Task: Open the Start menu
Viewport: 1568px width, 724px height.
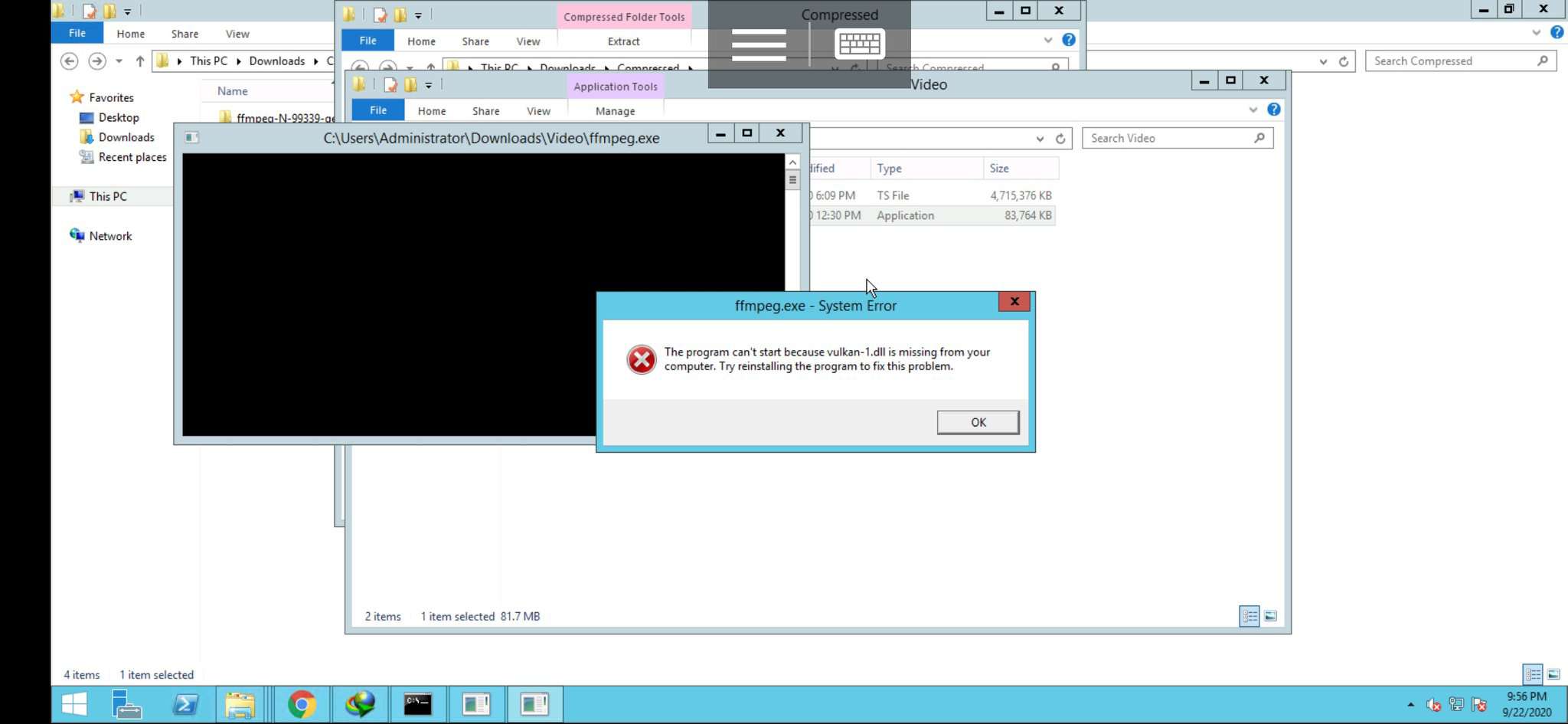Action: [x=74, y=704]
